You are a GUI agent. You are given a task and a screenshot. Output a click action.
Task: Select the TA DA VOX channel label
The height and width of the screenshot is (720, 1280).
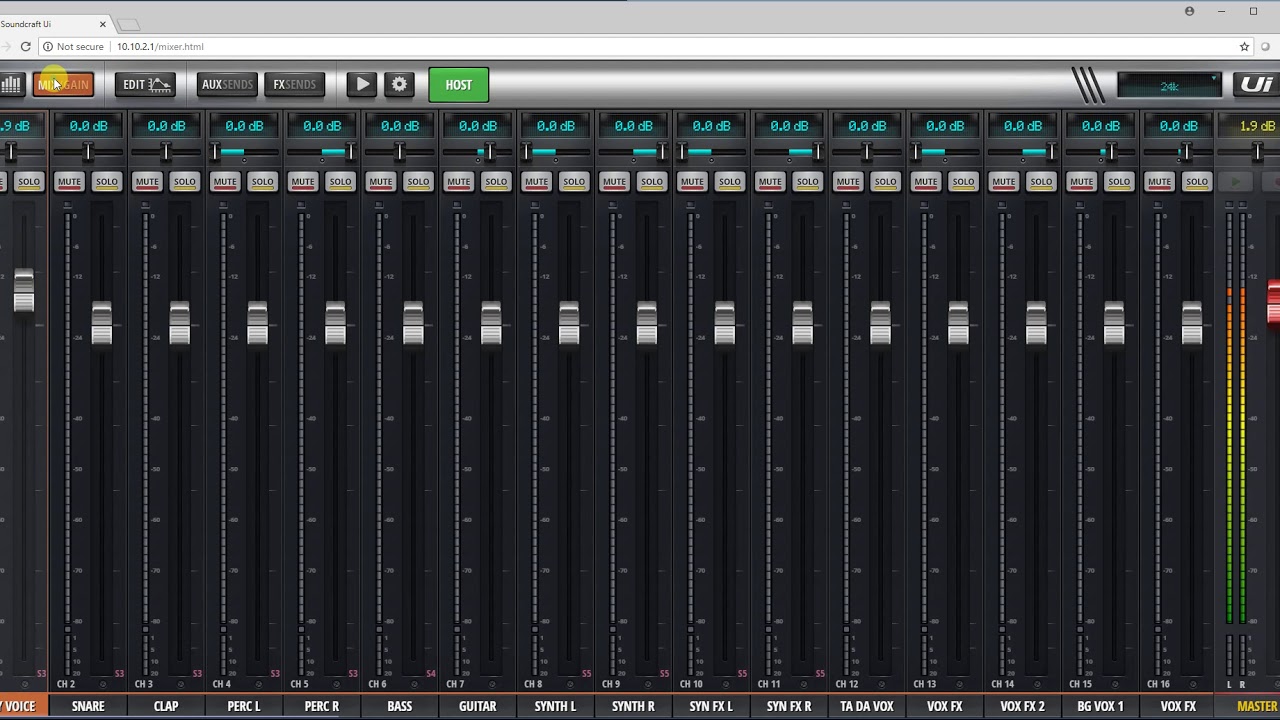click(868, 706)
